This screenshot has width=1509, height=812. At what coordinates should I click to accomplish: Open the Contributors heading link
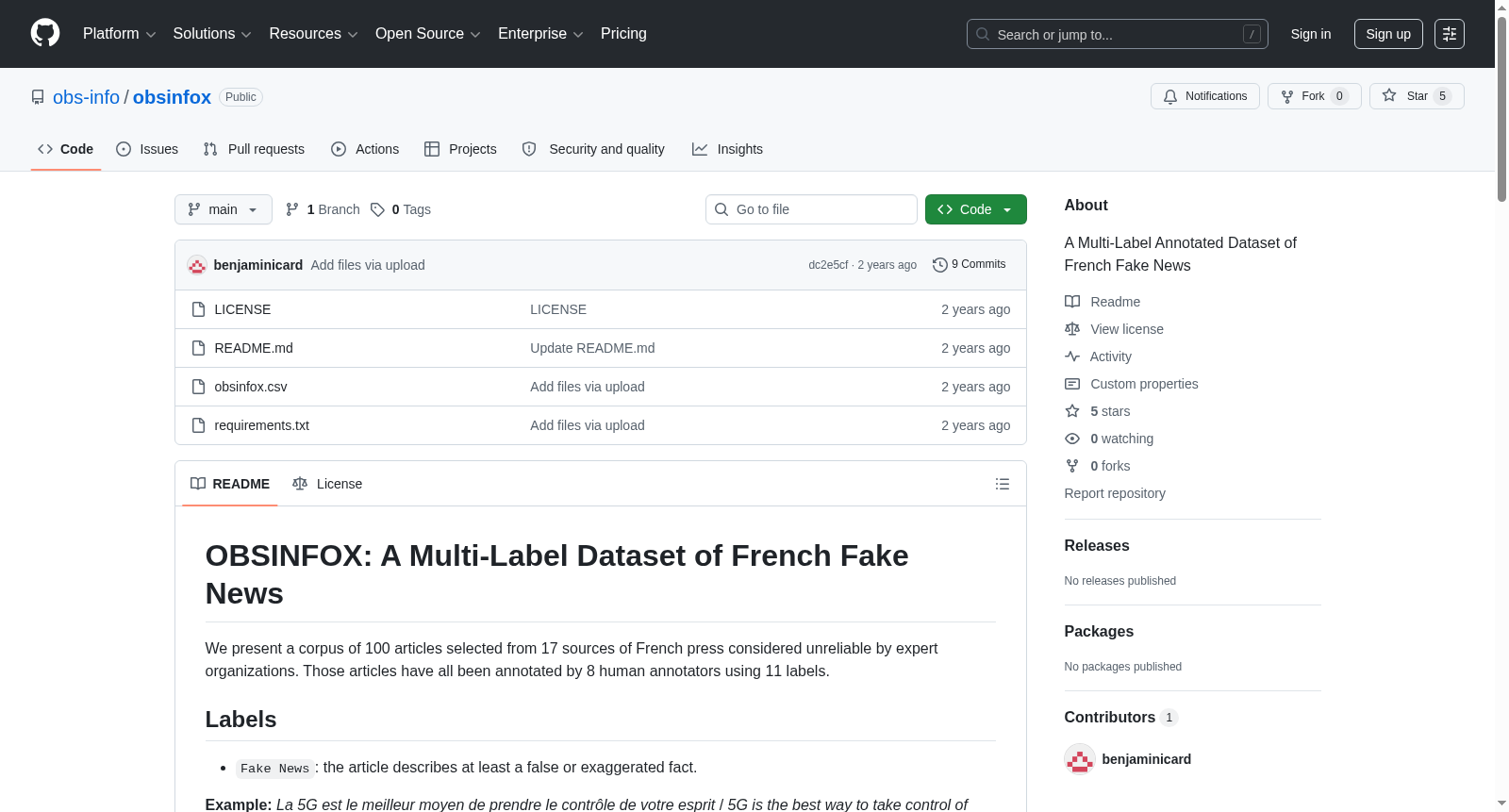[x=1120, y=718]
